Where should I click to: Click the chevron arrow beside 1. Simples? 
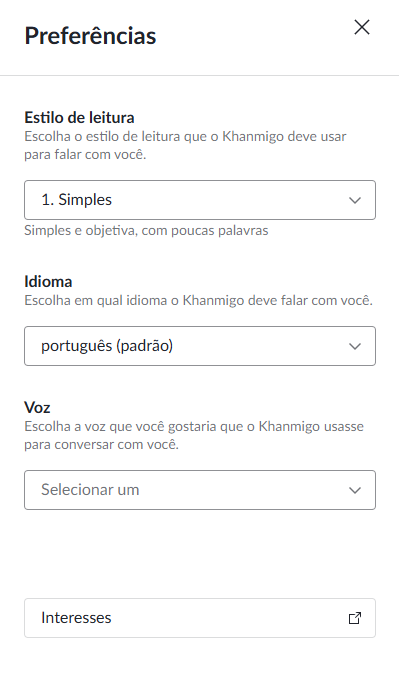pos(355,200)
